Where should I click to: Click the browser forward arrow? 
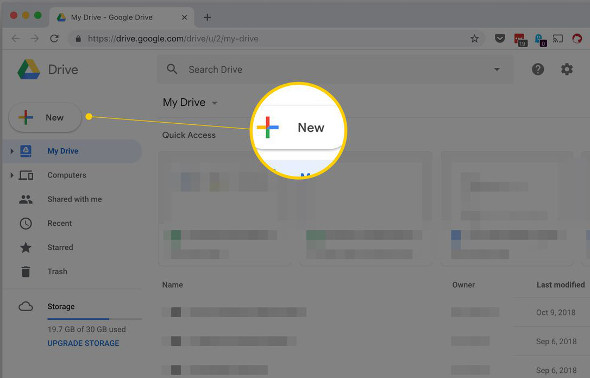pos(35,38)
